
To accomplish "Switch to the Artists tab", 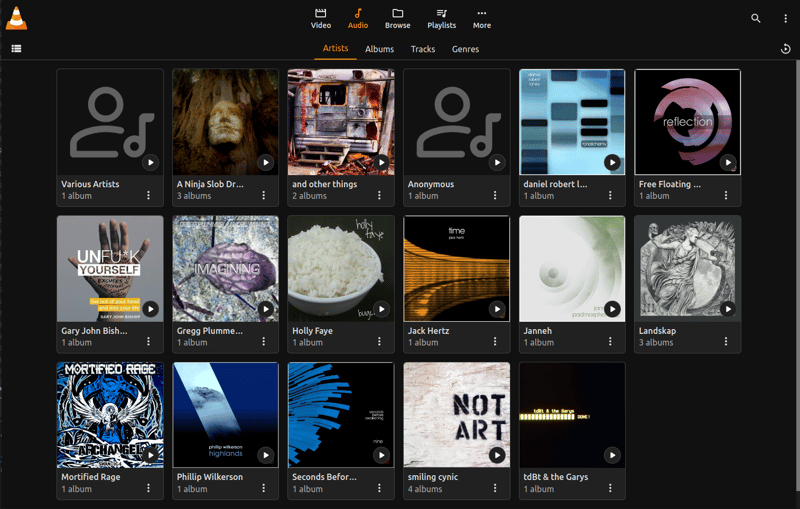I will 335,48.
